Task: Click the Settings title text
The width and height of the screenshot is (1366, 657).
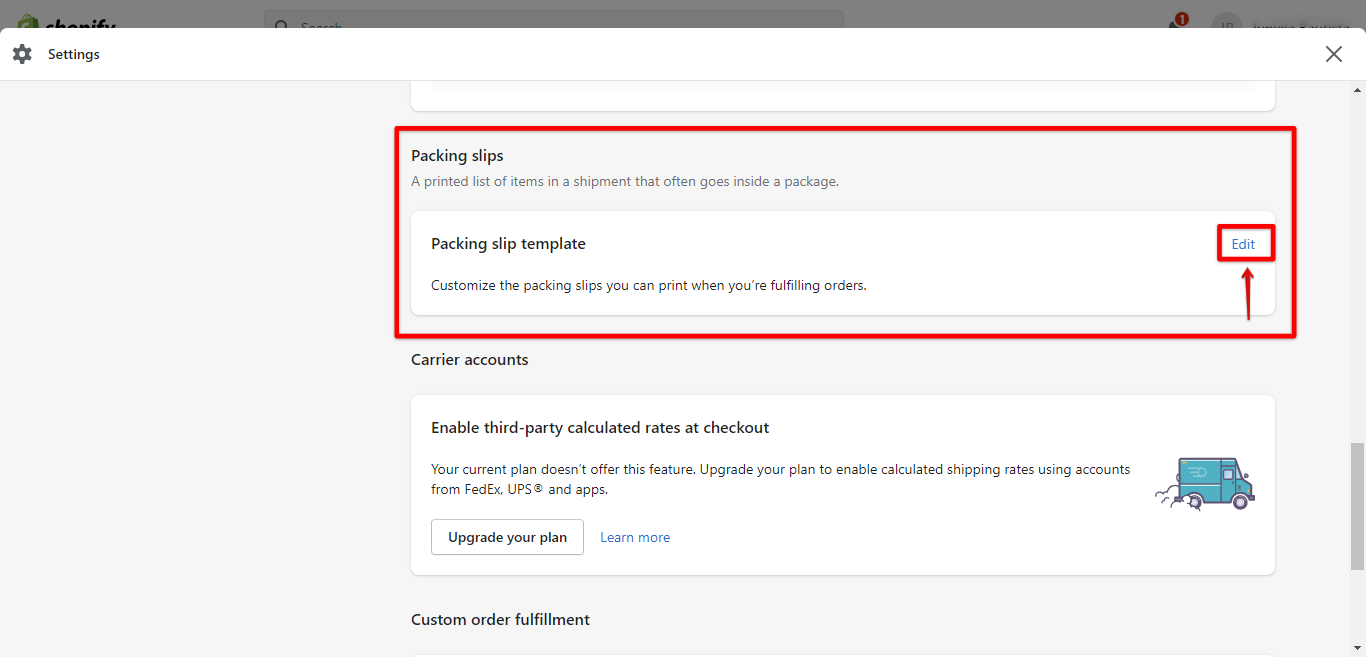Action: click(x=74, y=54)
